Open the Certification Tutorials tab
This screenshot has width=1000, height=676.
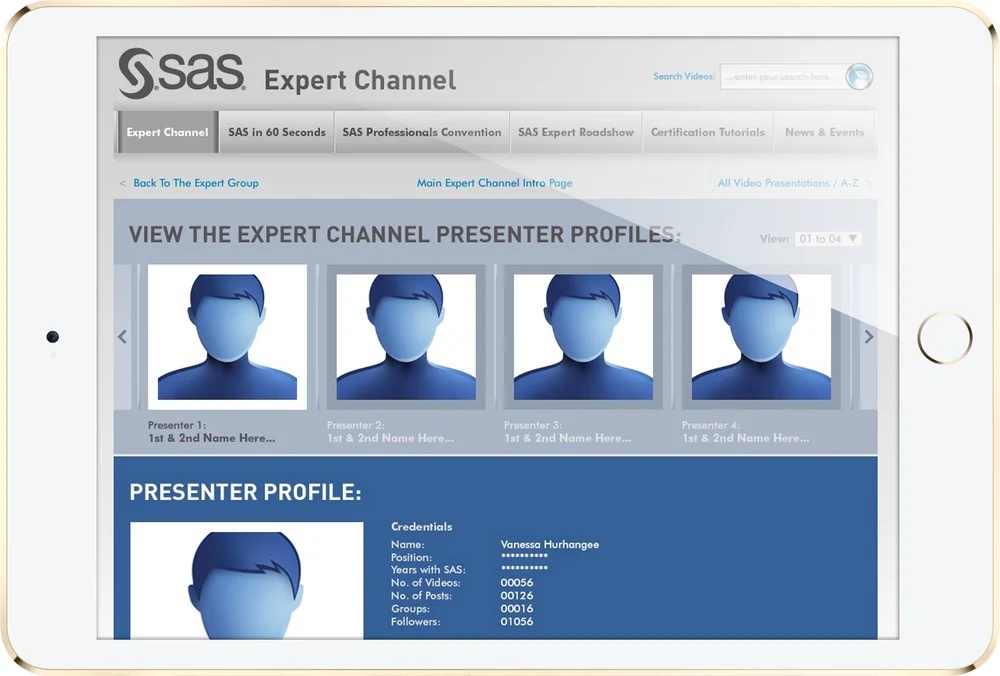708,132
